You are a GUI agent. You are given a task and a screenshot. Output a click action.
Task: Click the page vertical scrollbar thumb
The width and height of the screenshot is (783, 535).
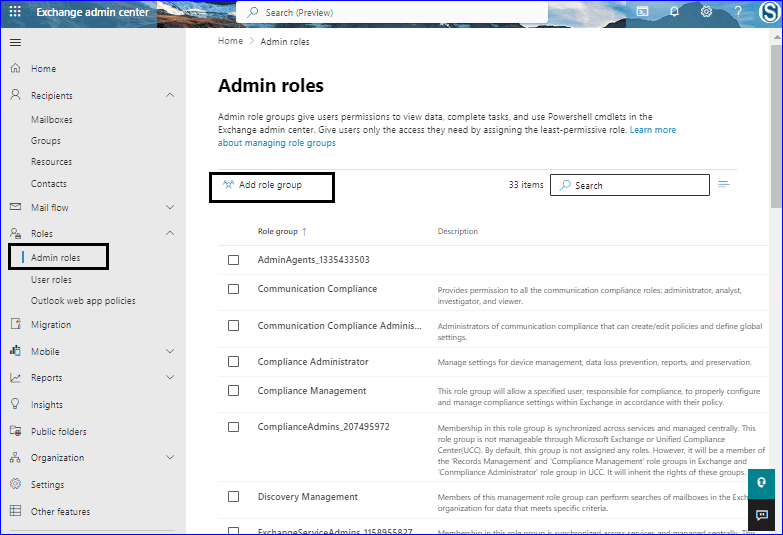coord(776,125)
